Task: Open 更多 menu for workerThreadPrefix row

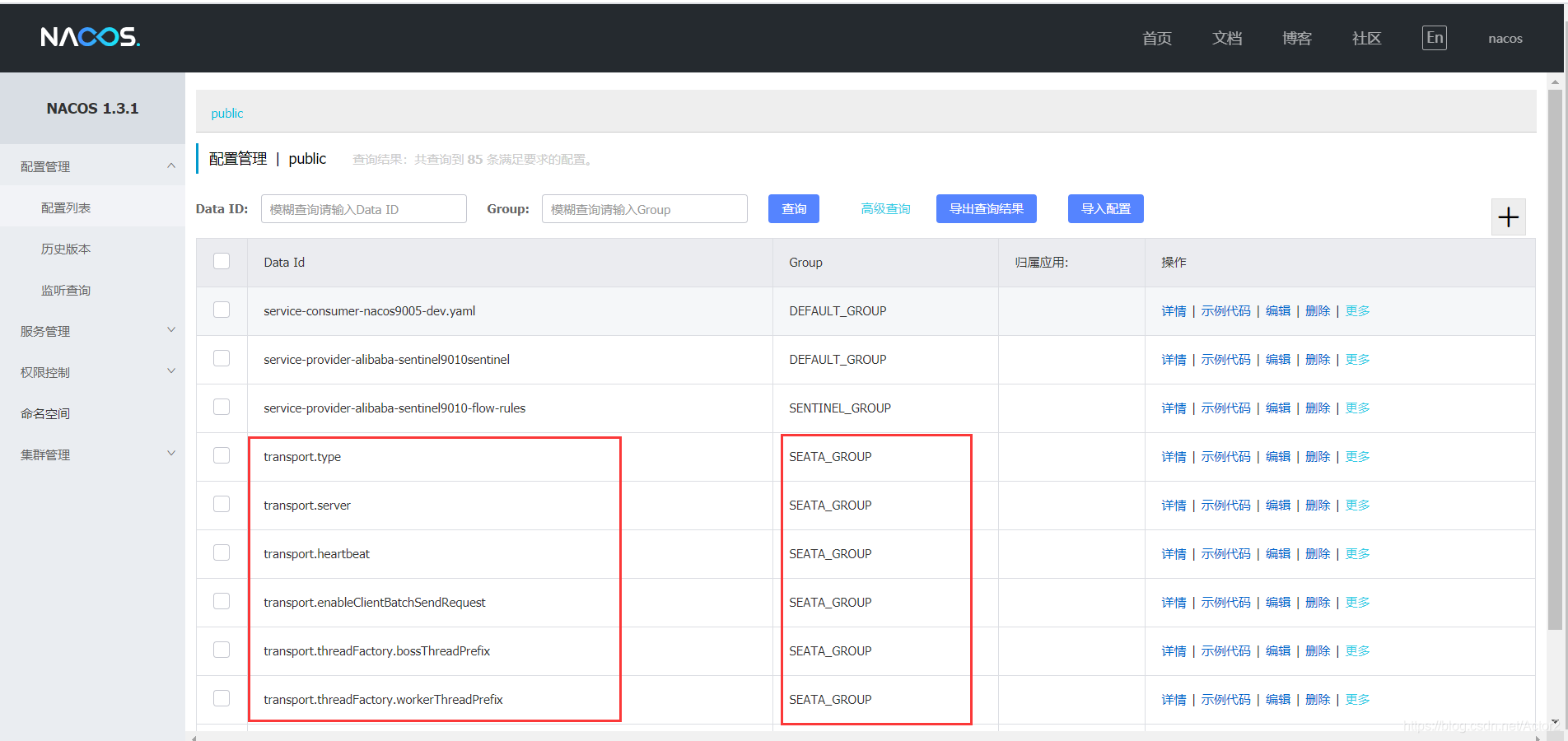Action: (1357, 700)
